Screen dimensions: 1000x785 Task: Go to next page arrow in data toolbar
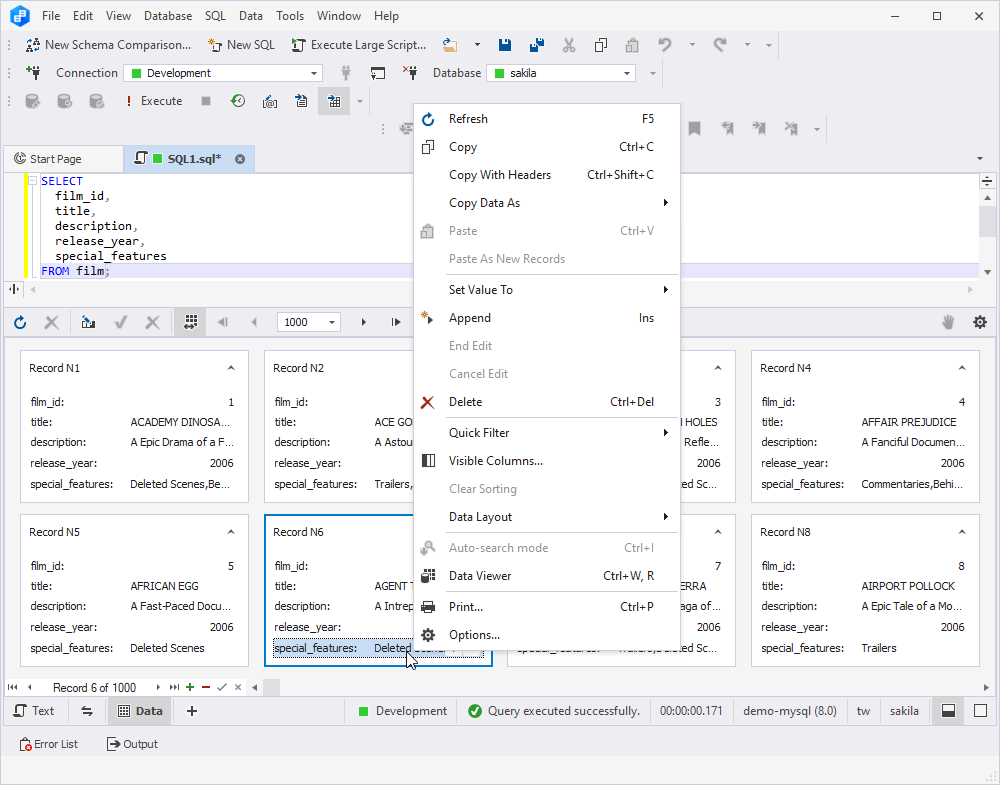364,323
